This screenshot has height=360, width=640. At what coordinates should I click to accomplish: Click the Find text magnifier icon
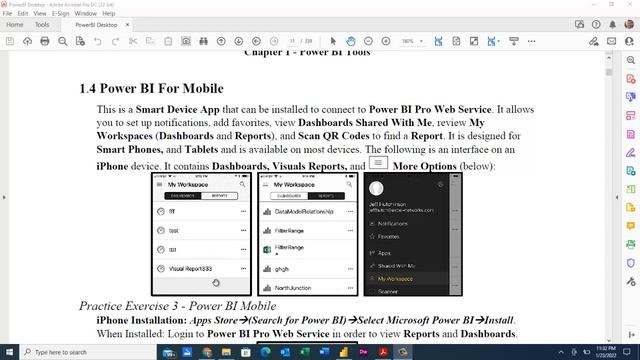[62, 41]
